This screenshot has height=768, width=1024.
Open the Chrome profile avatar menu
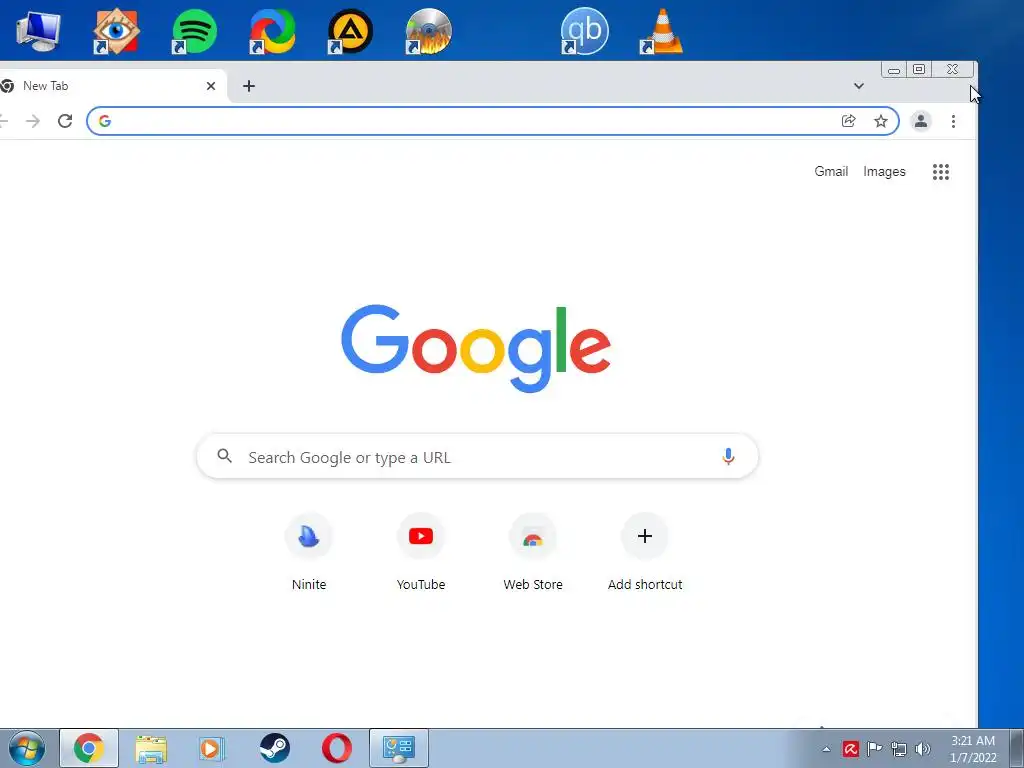pyautogui.click(x=921, y=121)
